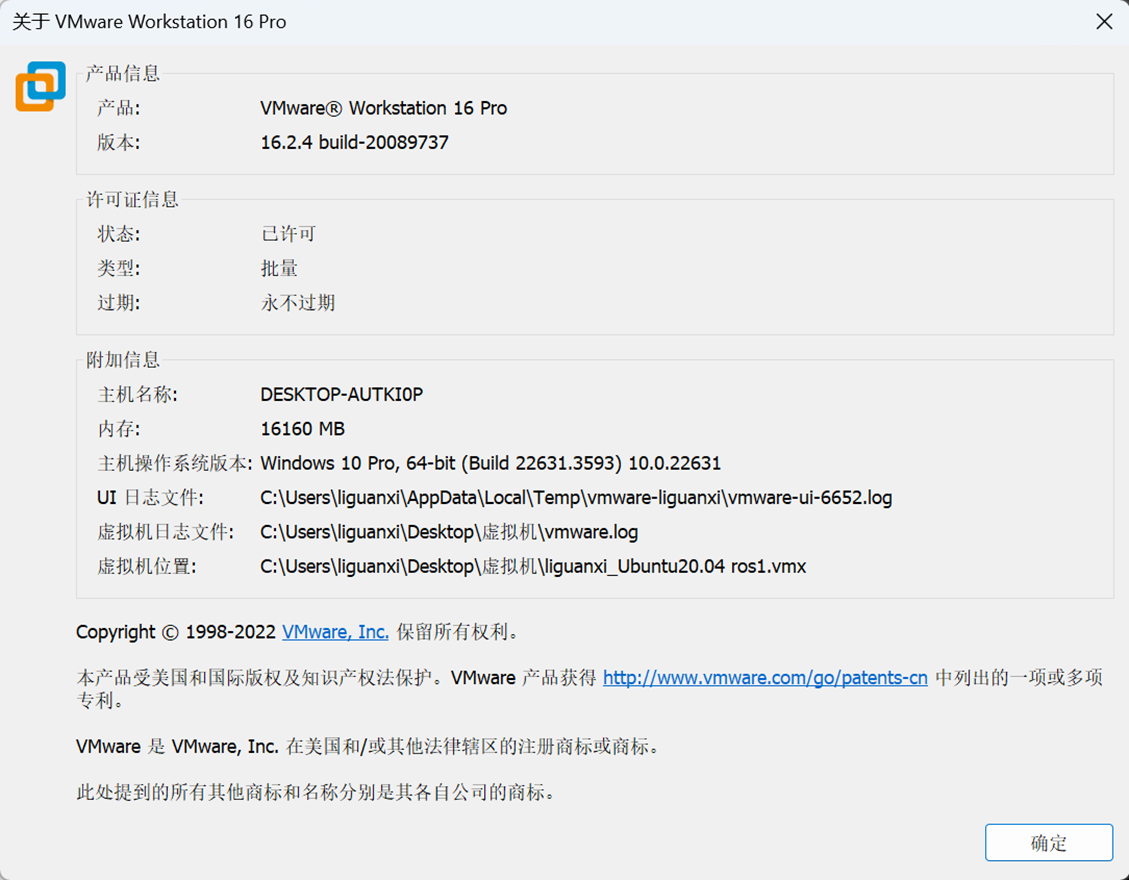Click the 虚拟机日志文件 label
This screenshot has width=1129, height=880.
pyautogui.click(x=166, y=532)
